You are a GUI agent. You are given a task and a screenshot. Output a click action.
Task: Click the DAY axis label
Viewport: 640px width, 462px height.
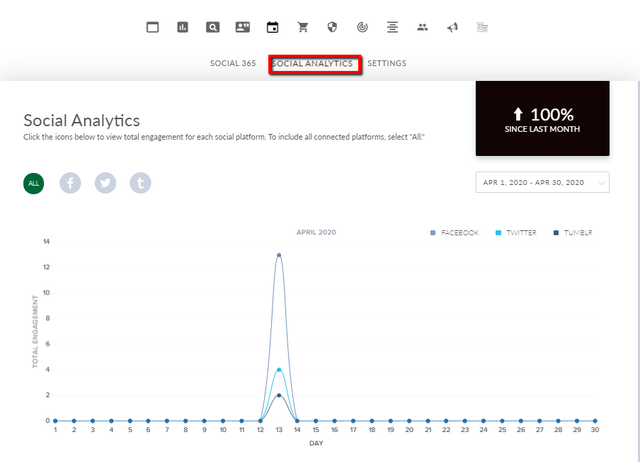click(x=316, y=443)
